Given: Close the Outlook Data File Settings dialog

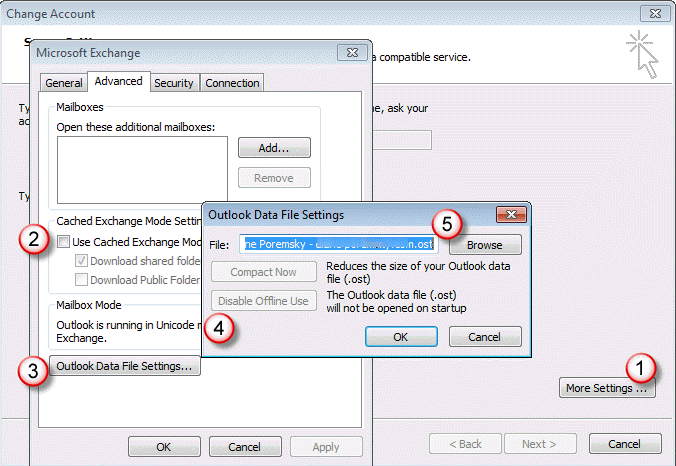Looking at the screenshot, I should coord(511,214).
